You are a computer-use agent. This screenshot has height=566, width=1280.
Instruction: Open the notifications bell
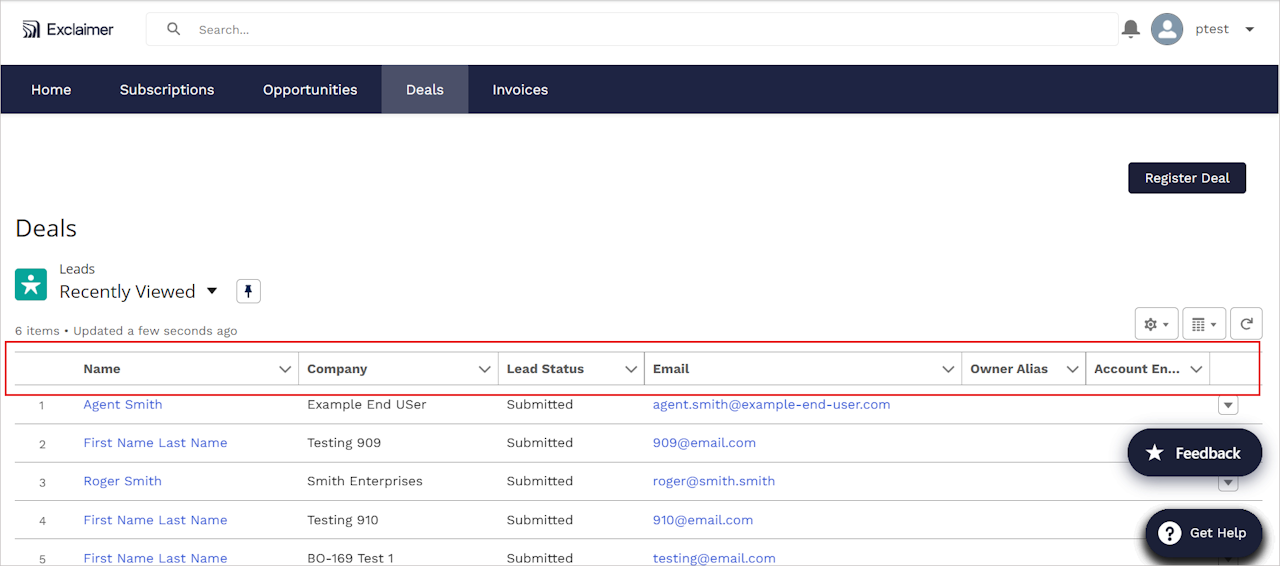click(1131, 29)
